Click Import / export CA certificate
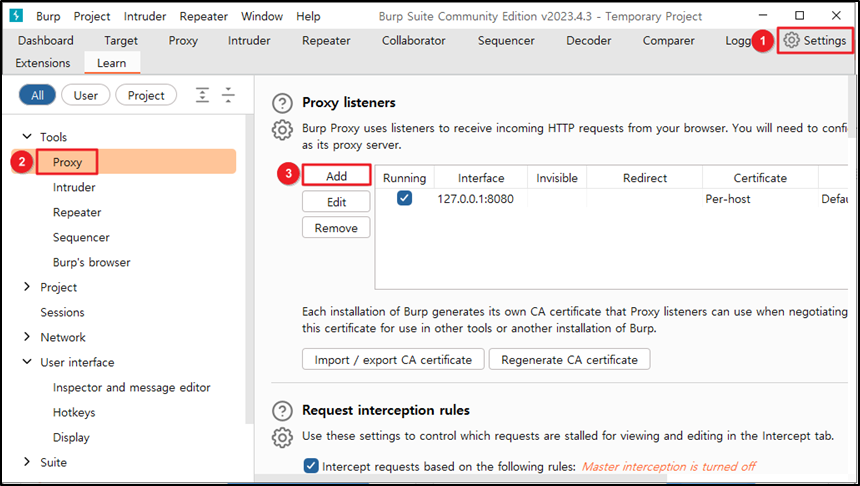The image size is (860, 486). point(393,359)
